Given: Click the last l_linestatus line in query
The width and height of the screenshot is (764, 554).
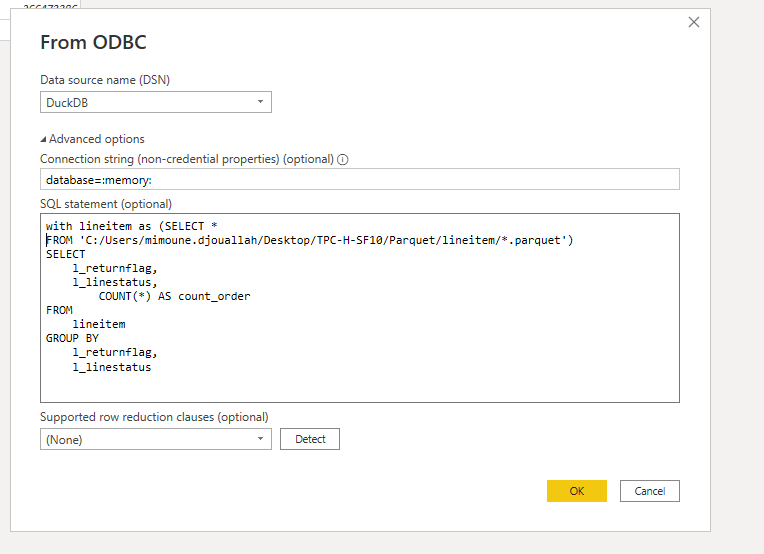Looking at the screenshot, I should tap(112, 366).
